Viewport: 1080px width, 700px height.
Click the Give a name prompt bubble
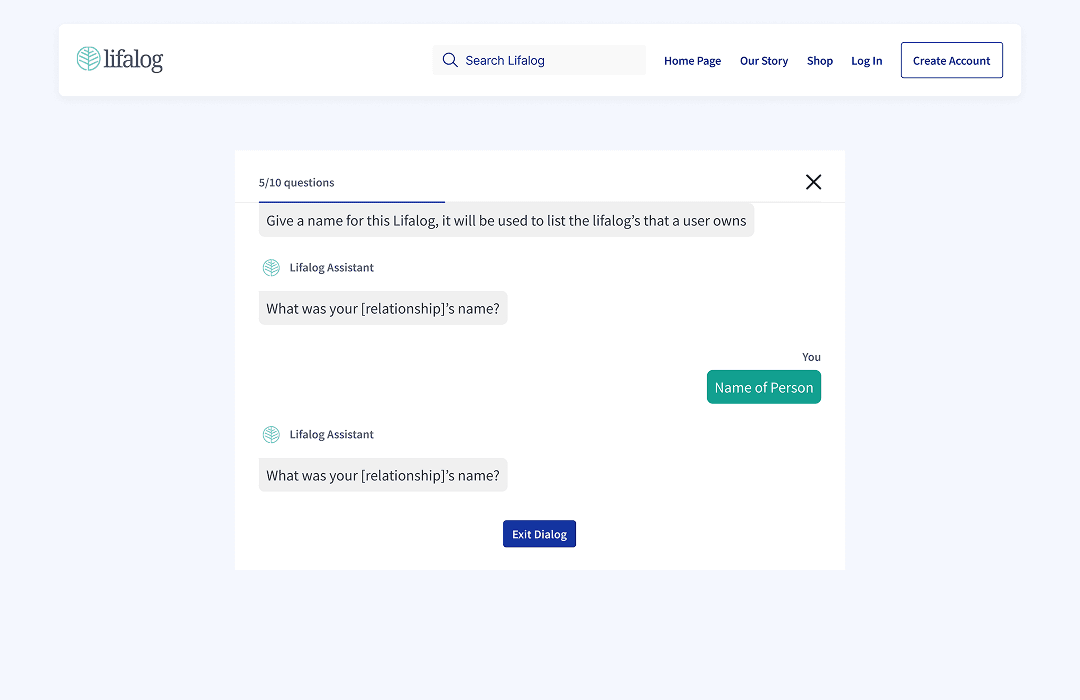[x=506, y=220]
